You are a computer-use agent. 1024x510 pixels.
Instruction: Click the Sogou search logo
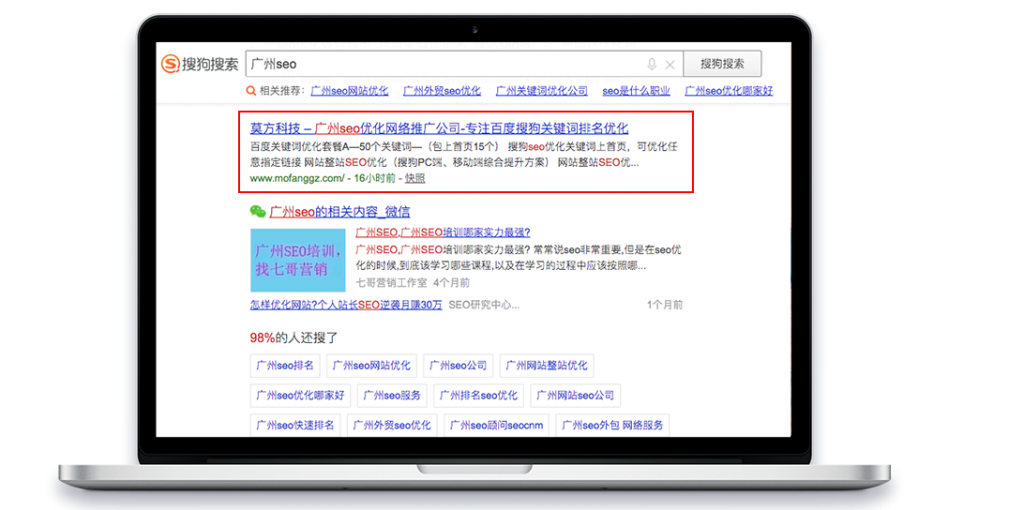199,64
